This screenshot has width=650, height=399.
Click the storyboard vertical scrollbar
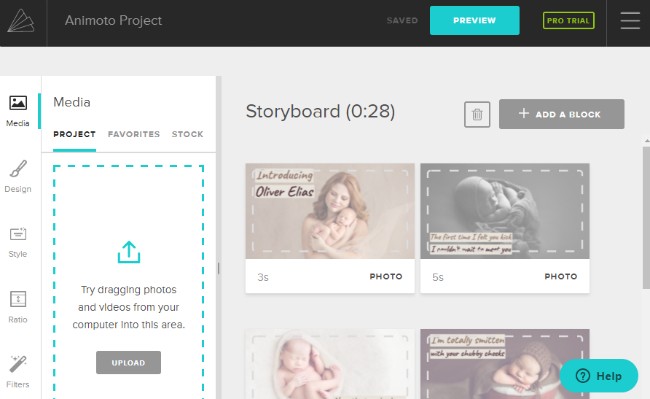[x=646, y=217]
